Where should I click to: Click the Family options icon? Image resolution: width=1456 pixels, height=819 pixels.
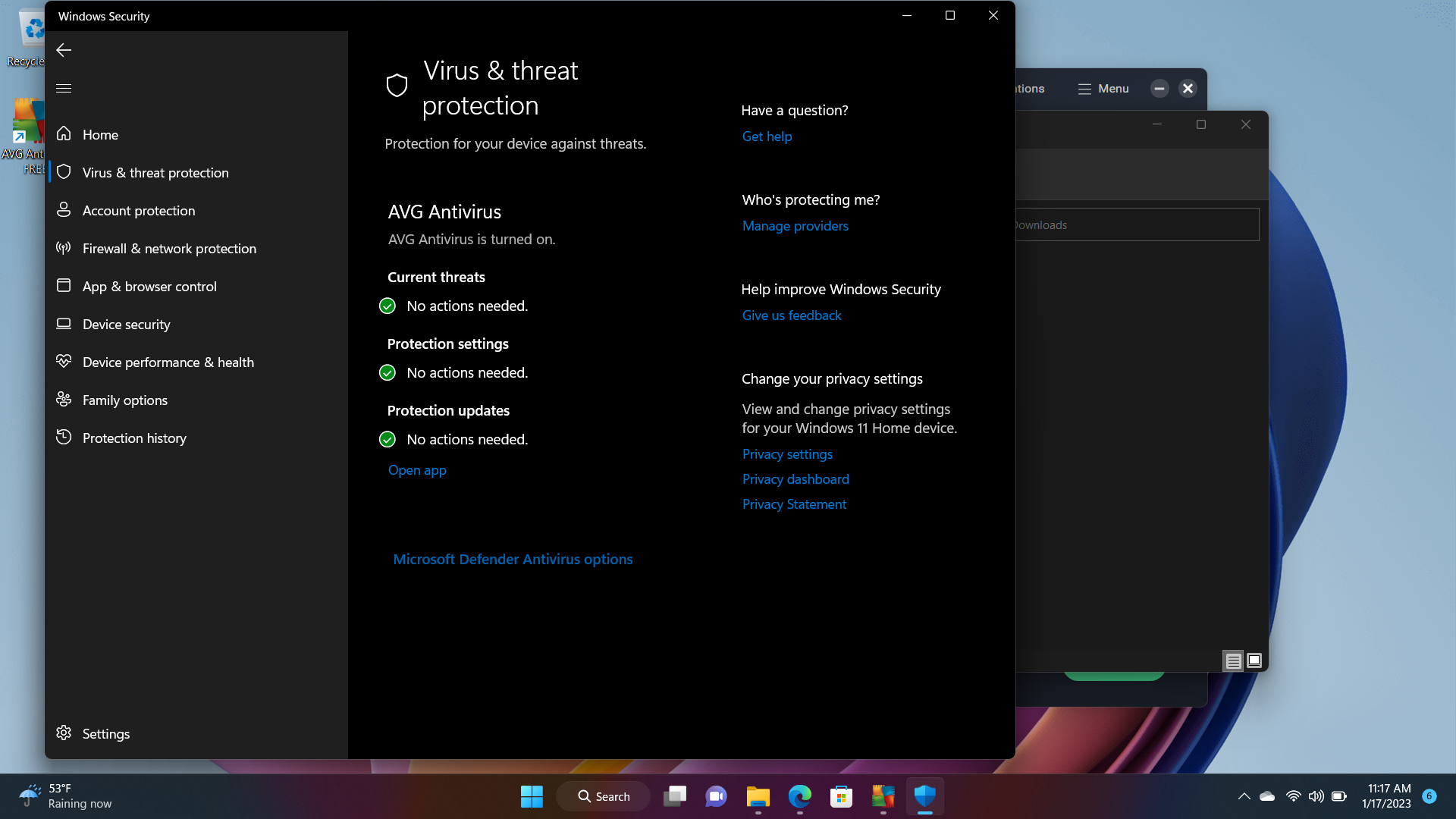[64, 399]
